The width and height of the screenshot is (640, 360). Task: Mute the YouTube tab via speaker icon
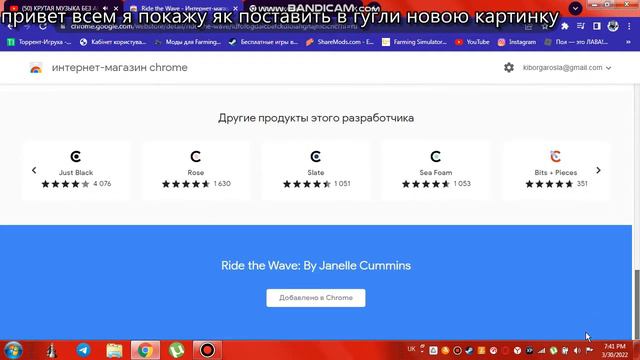point(105,8)
